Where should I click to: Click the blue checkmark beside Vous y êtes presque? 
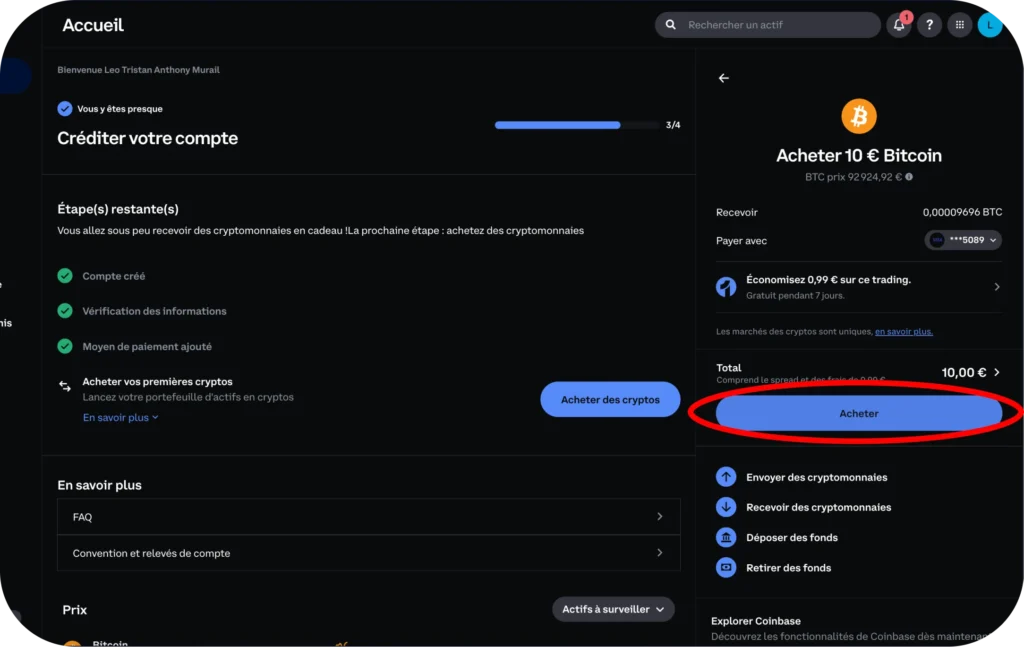pos(65,108)
